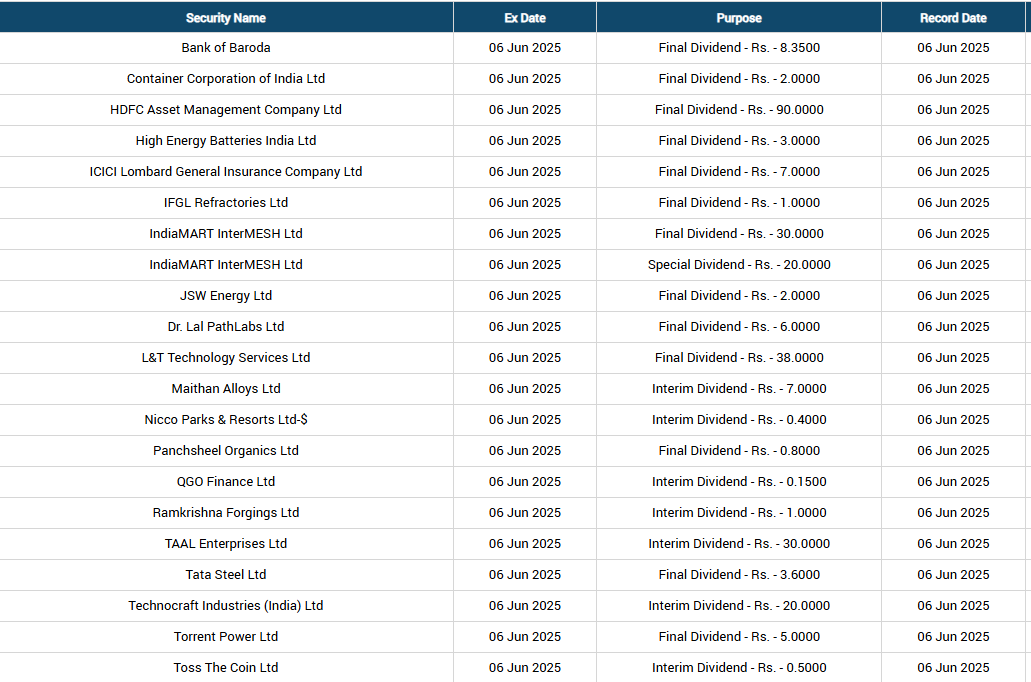Select the Ex Date for Torrent Power Ltd
The width and height of the screenshot is (1031, 682).
[x=525, y=636]
